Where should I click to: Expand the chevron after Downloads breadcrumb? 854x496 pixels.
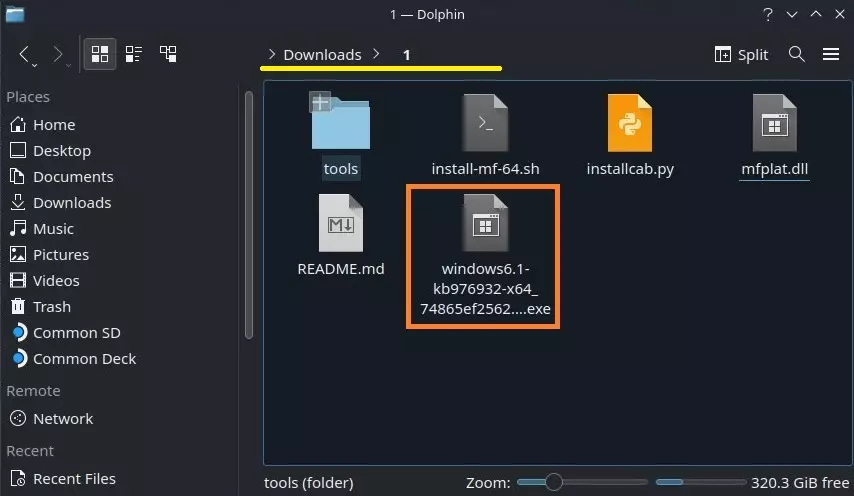point(376,54)
